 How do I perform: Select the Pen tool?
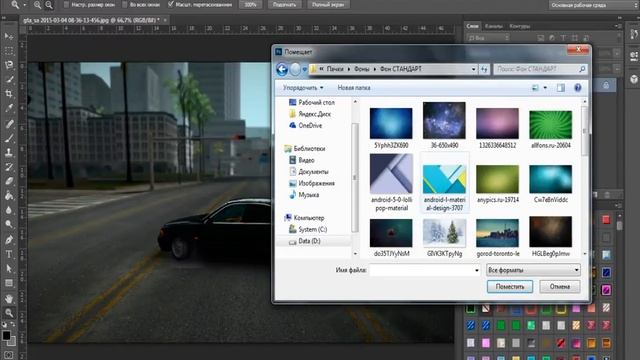pyautogui.click(x=9, y=240)
